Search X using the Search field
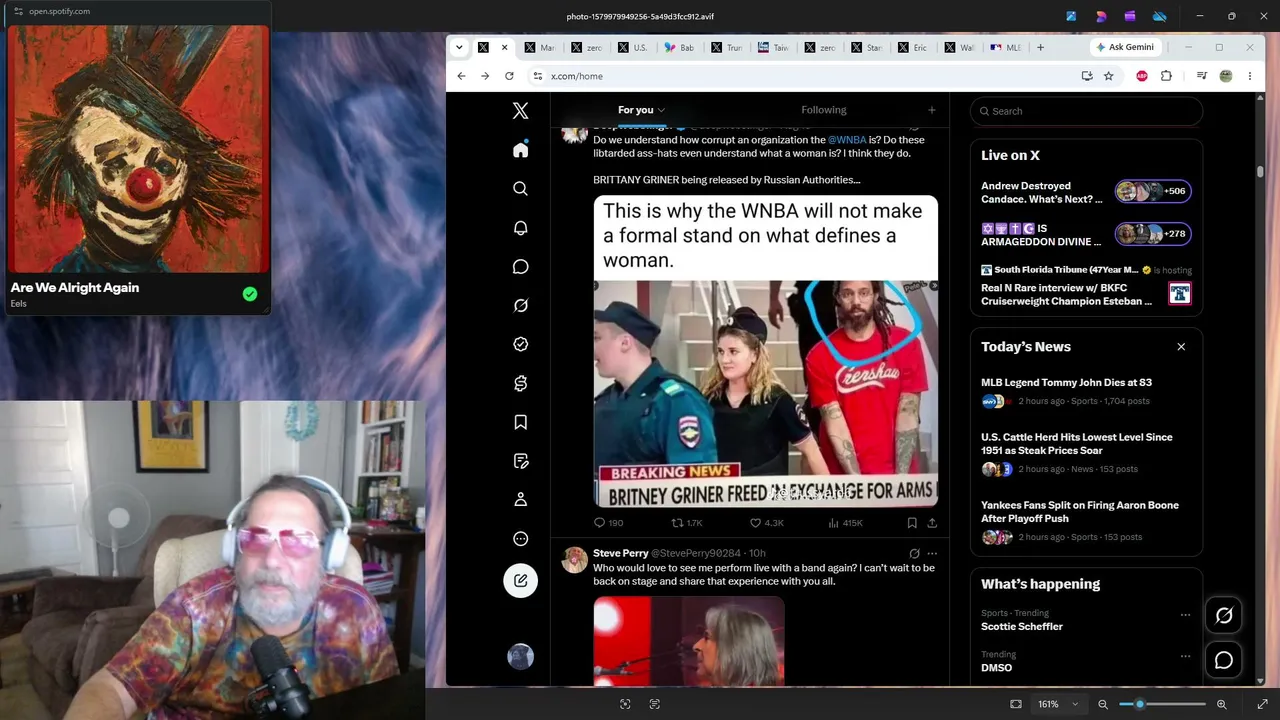1280x720 pixels. click(x=1086, y=111)
